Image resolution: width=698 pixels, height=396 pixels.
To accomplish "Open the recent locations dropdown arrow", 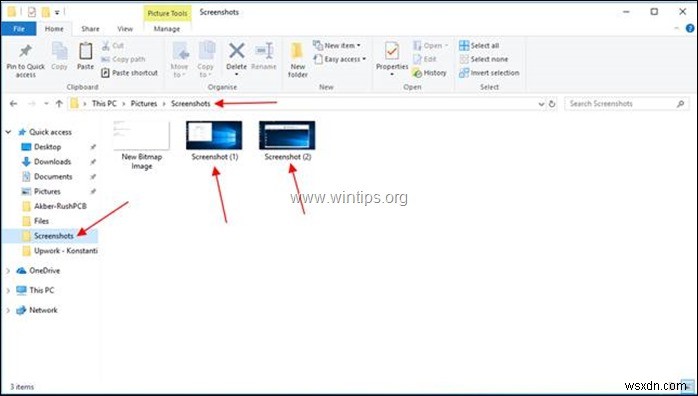I will pos(46,104).
